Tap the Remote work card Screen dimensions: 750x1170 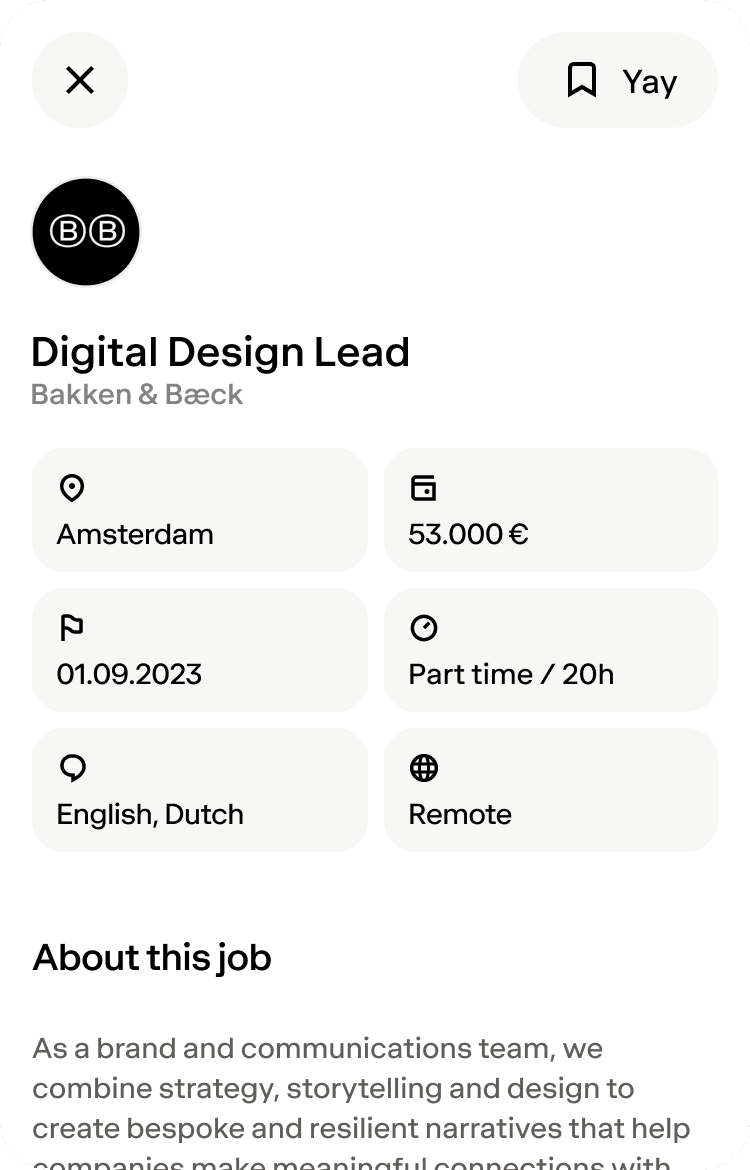pyautogui.click(x=551, y=790)
